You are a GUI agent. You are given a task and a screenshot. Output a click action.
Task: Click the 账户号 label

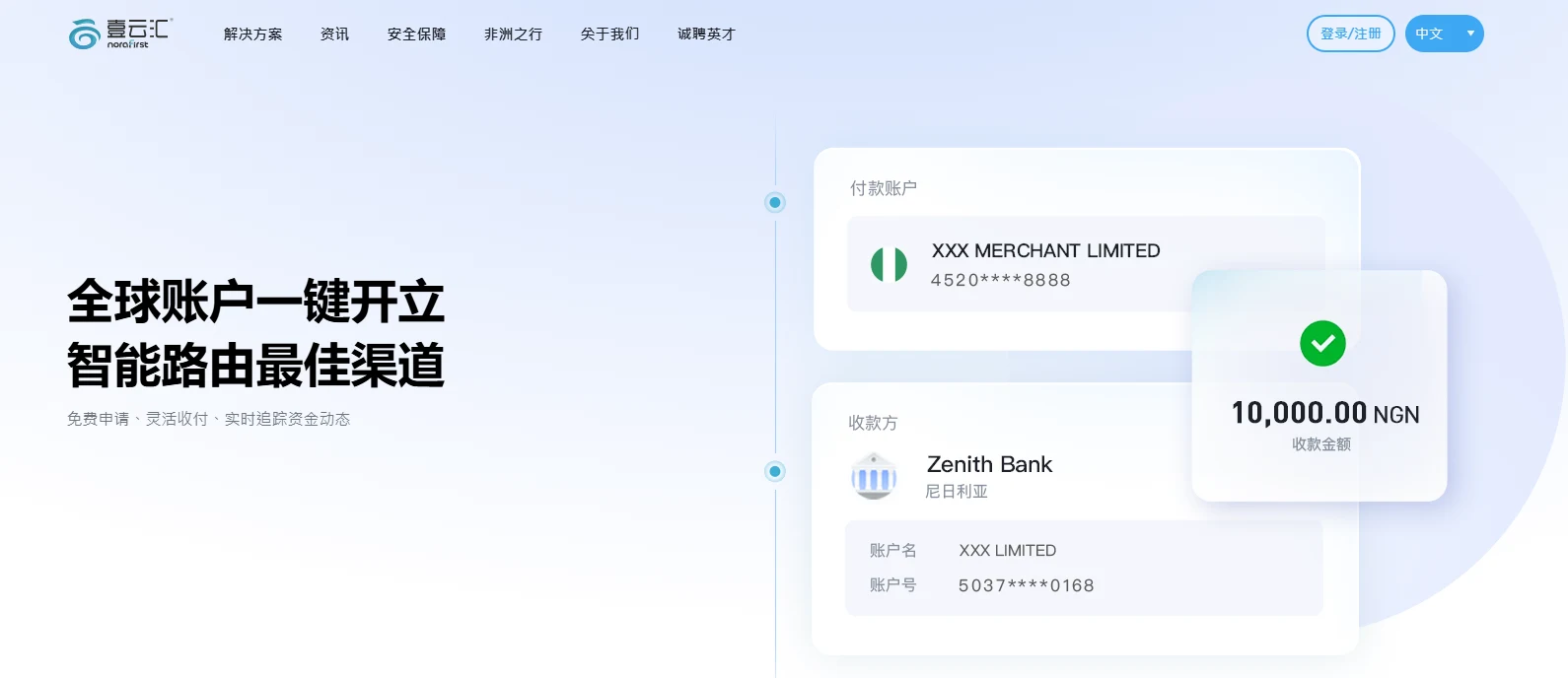(893, 585)
